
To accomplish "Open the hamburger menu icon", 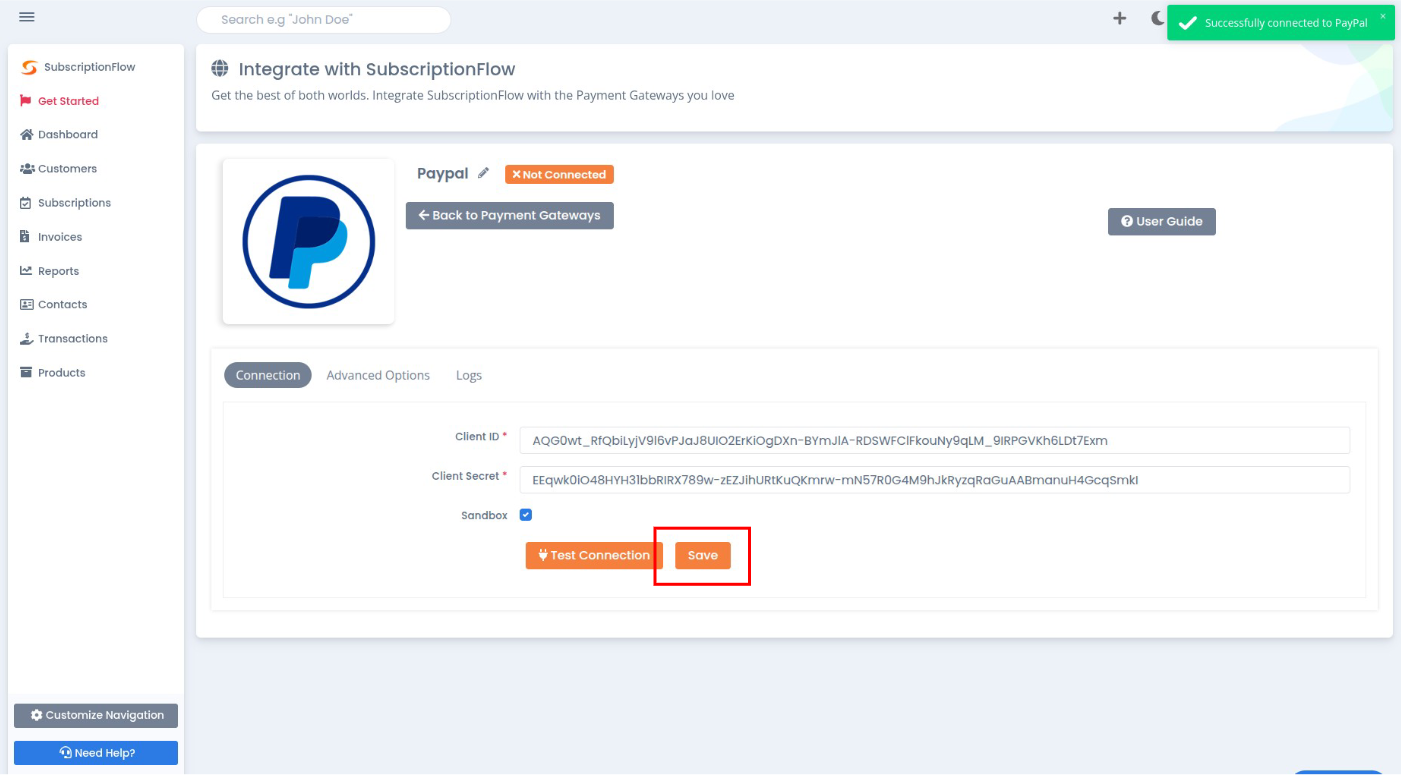I will pos(27,18).
